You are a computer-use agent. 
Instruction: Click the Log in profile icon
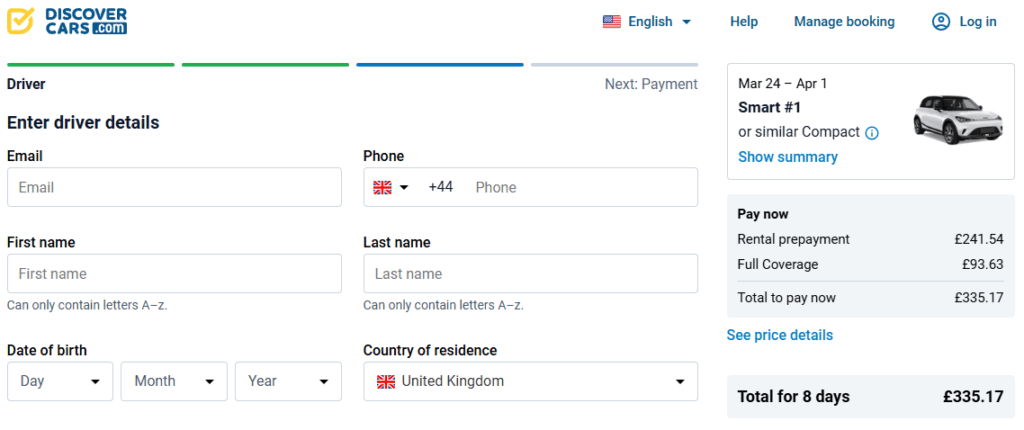(x=941, y=22)
